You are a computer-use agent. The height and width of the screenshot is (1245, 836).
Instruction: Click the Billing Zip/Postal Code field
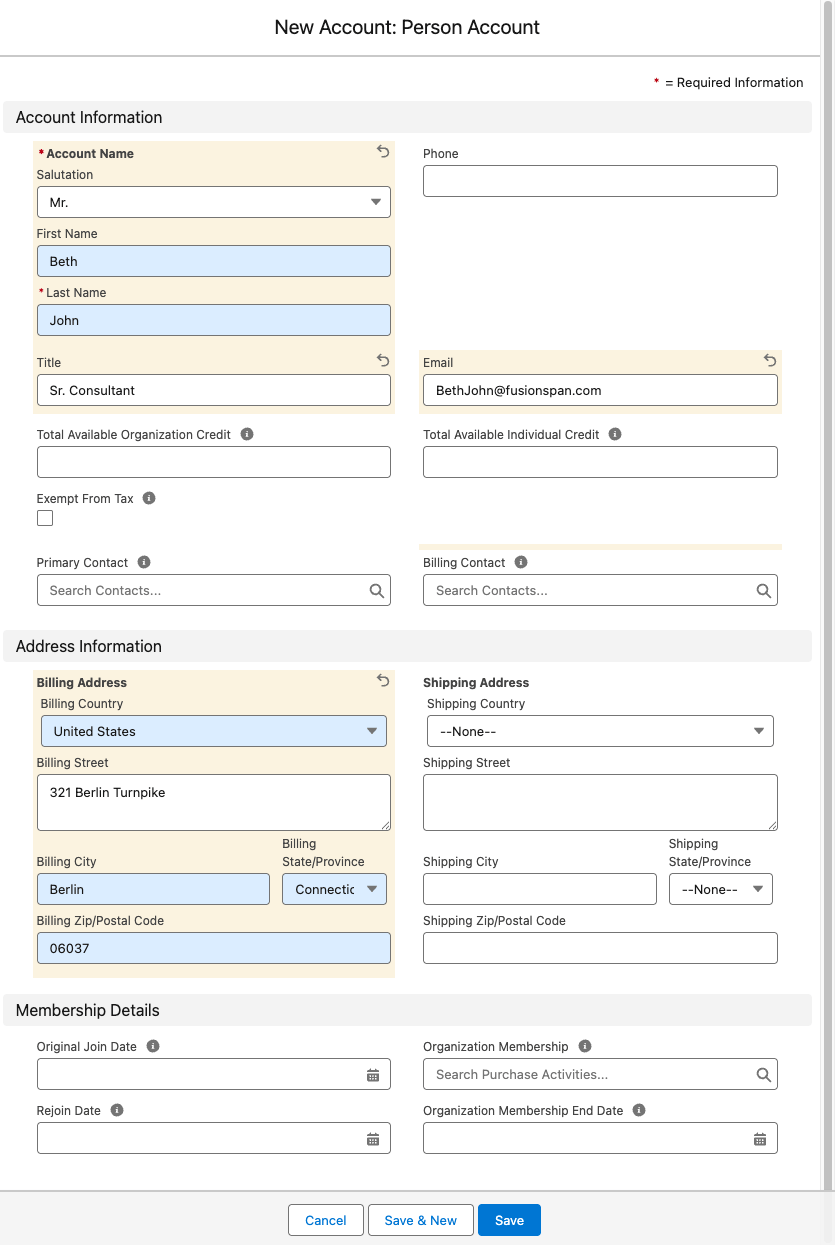[214, 948]
